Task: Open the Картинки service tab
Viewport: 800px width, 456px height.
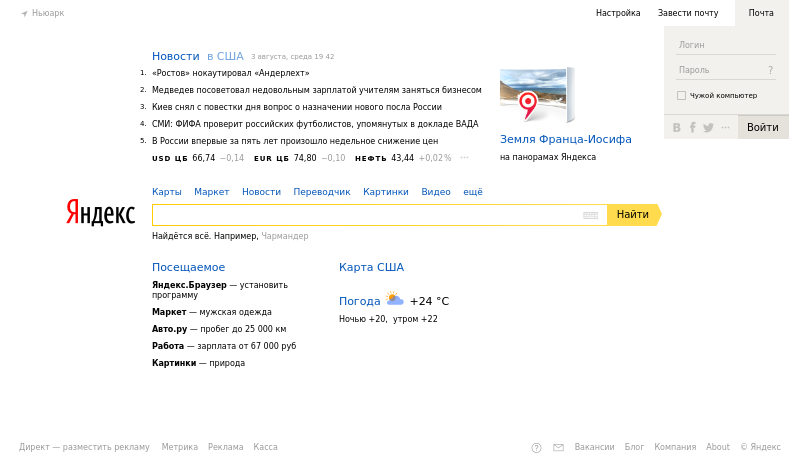Action: pyautogui.click(x=386, y=192)
